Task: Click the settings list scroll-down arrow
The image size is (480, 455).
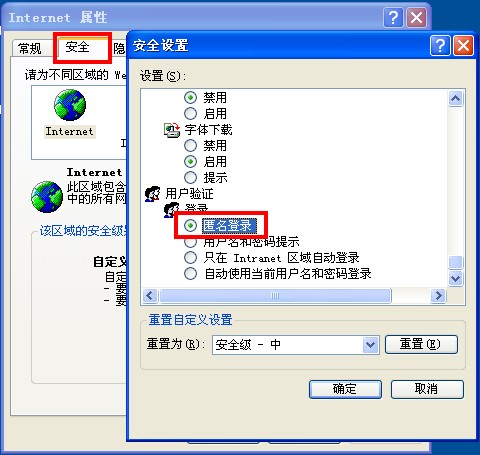Action: pos(455,278)
